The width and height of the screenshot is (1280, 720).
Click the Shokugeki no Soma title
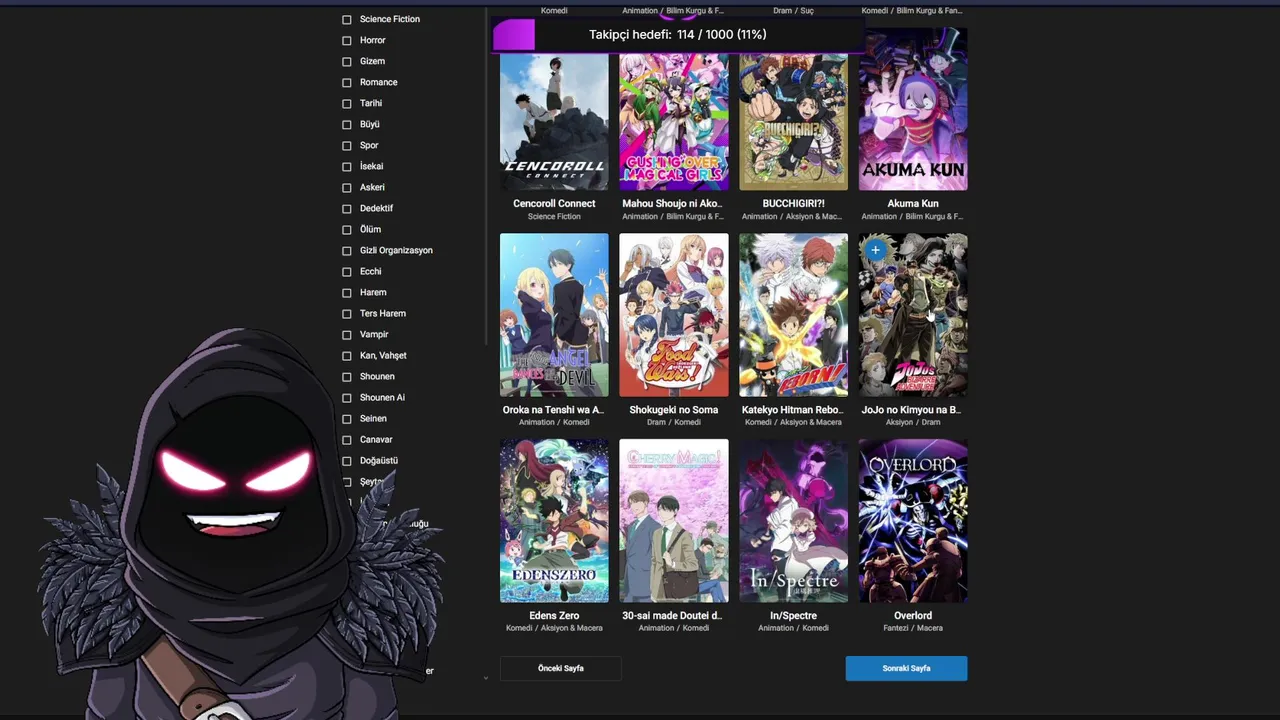674,410
